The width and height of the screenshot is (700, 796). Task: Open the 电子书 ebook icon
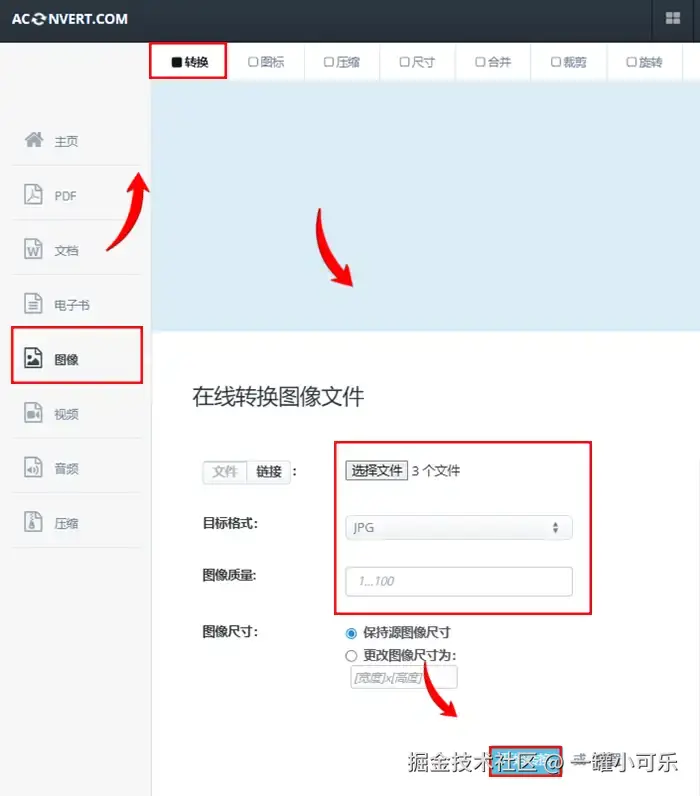click(34, 304)
